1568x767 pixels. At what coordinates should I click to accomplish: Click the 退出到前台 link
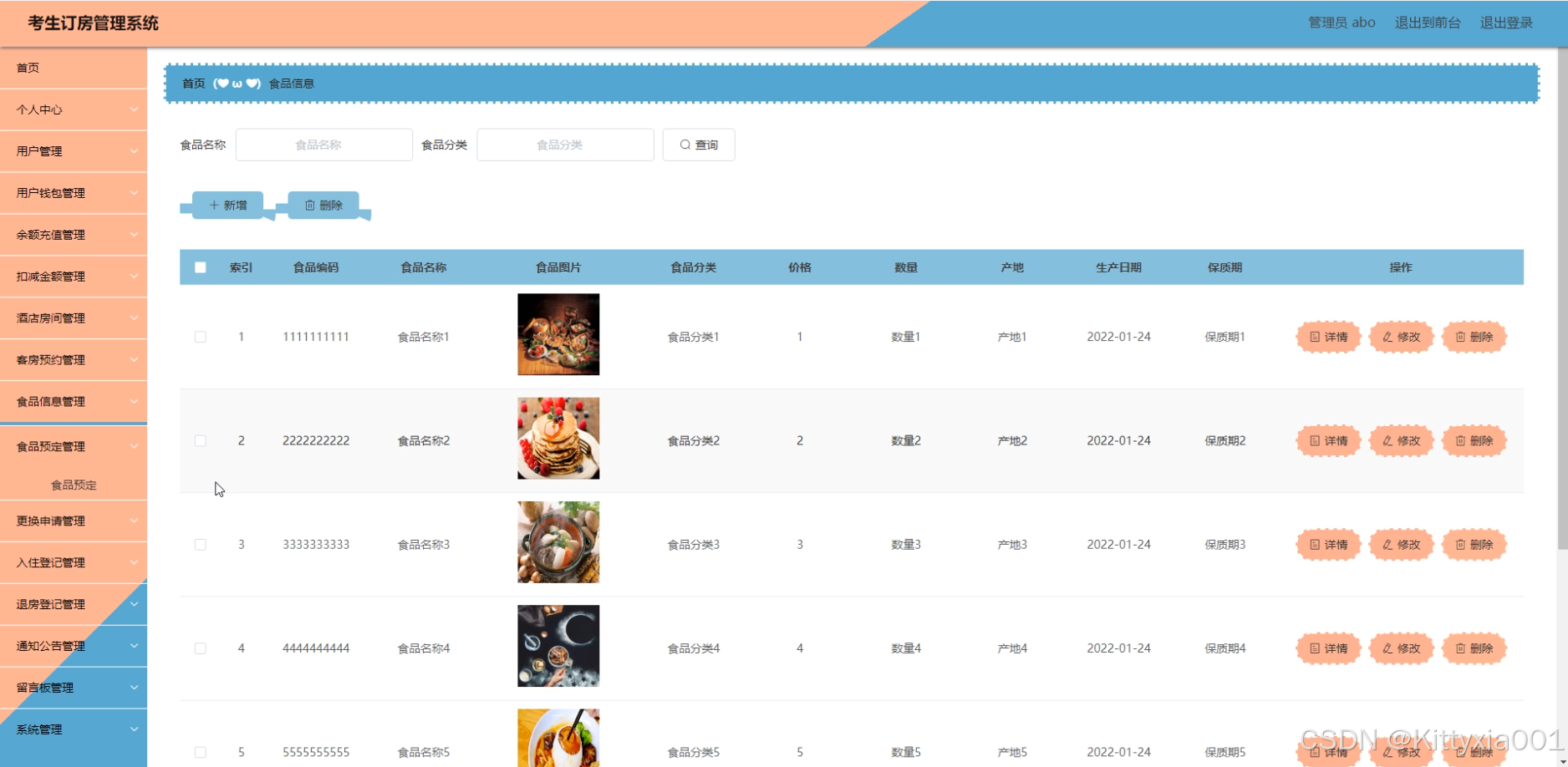[x=1428, y=23]
